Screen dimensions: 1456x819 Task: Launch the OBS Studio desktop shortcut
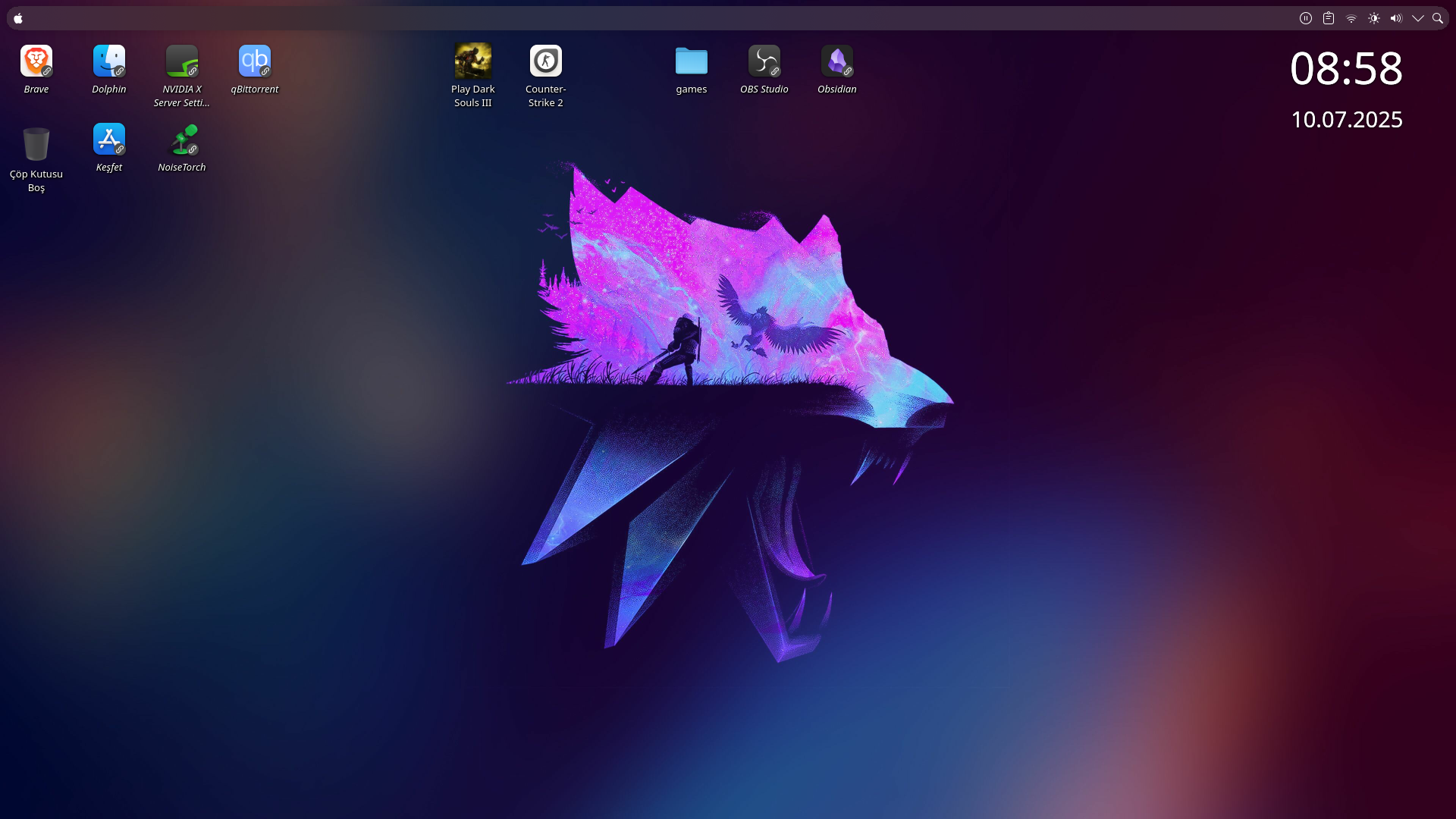(x=764, y=61)
